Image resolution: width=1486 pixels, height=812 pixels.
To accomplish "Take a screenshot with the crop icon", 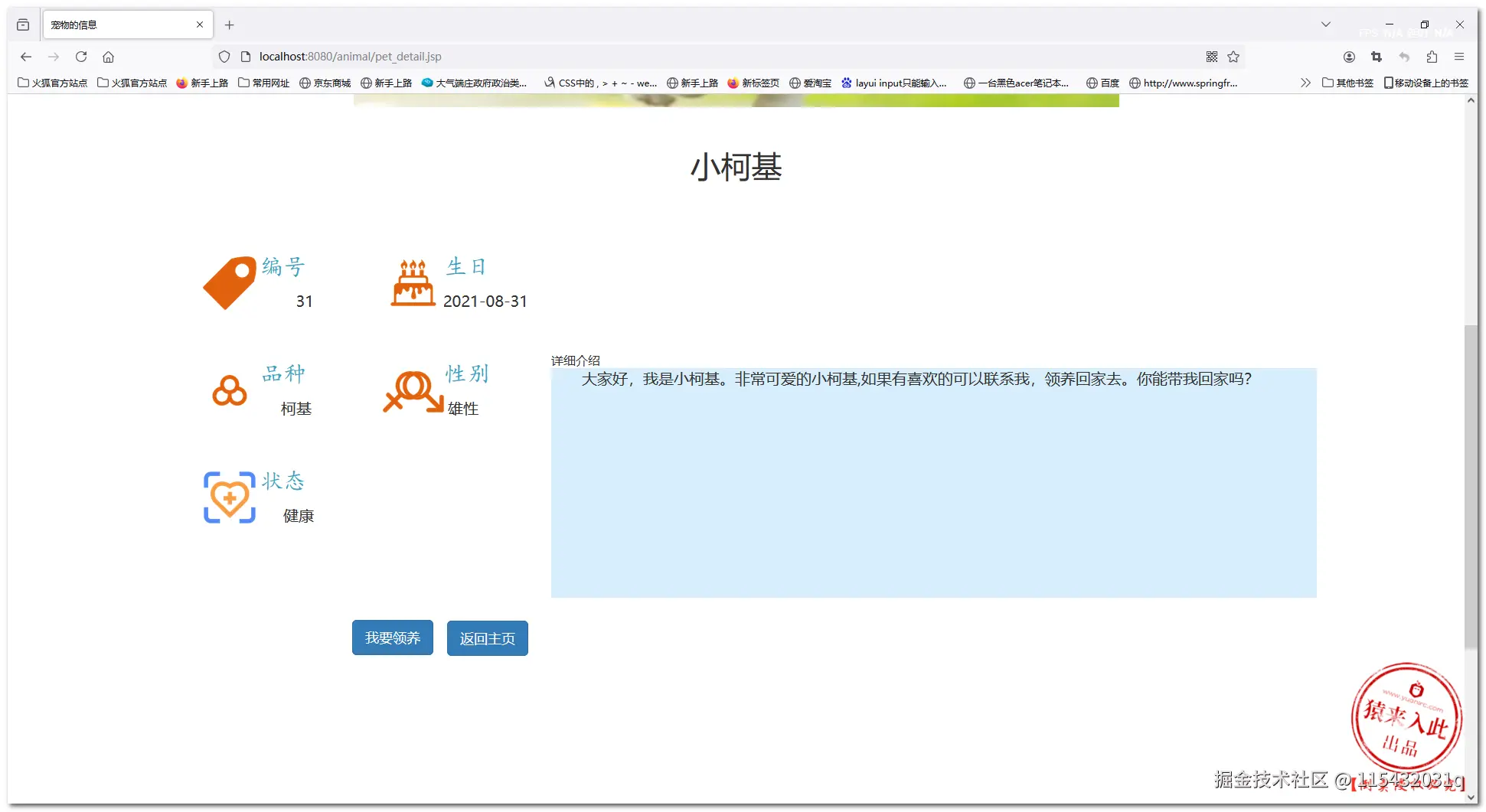I will pos(1377,57).
